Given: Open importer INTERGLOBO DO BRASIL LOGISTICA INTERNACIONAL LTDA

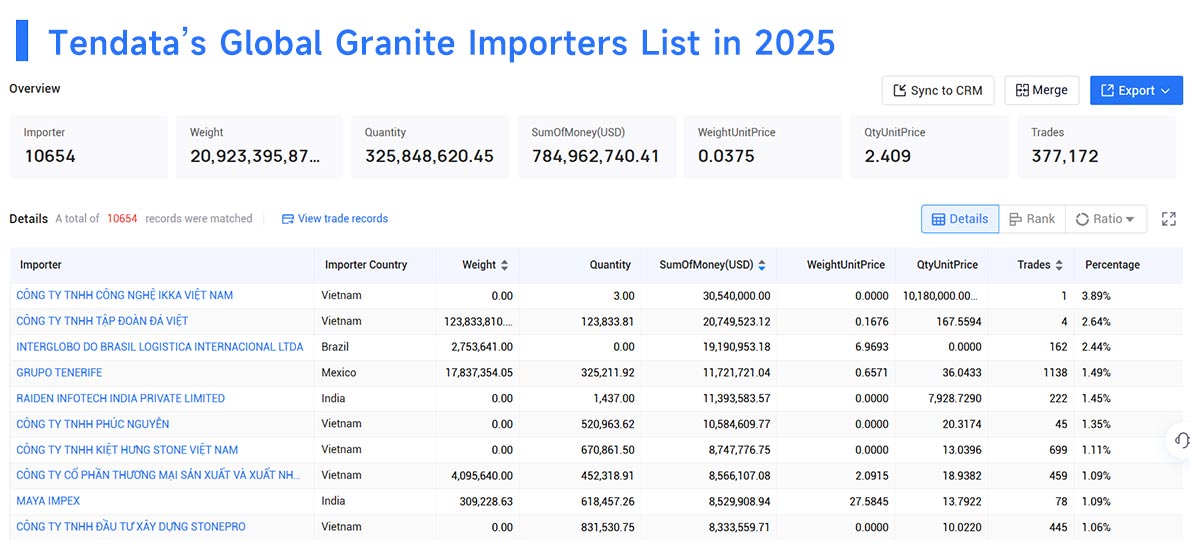Looking at the screenshot, I should (x=159, y=347).
